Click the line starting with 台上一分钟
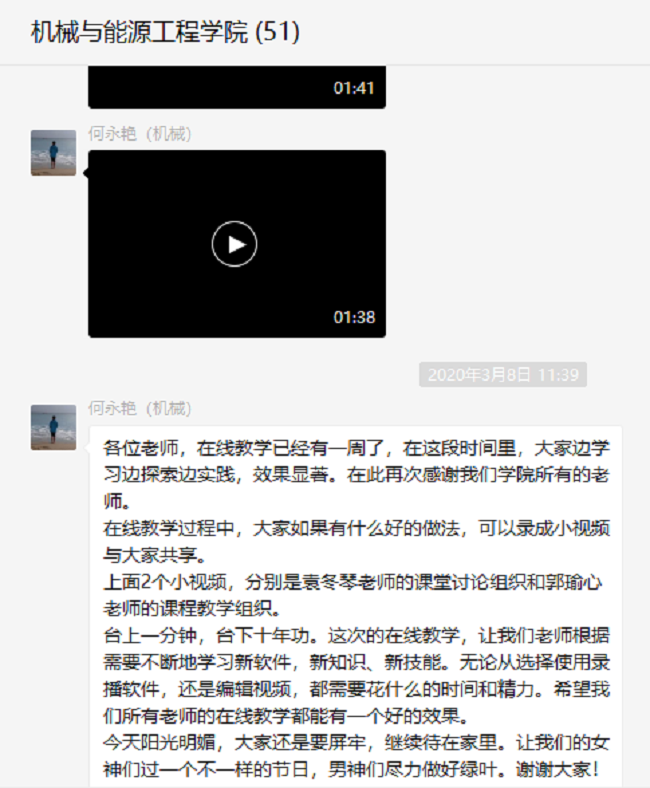The image size is (650, 788). coord(356,636)
